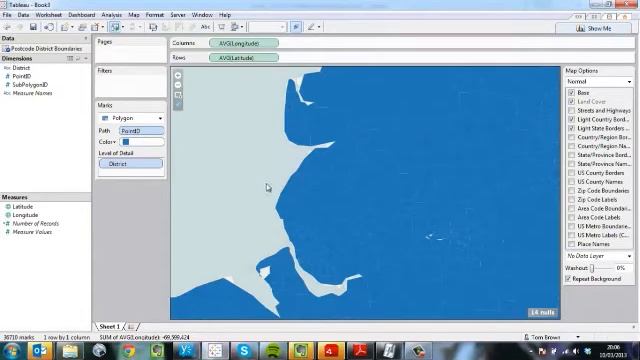640x360 pixels.
Task: Click the Highlight pen toolbar icon
Action: click(x=311, y=27)
